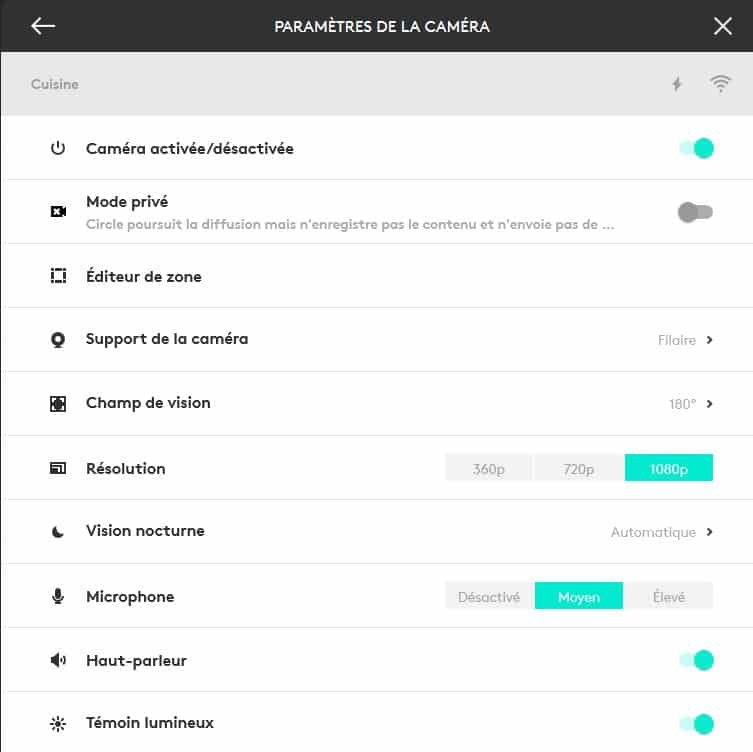Open the Éditeur de zone row
The height and width of the screenshot is (752, 753).
click(x=144, y=276)
